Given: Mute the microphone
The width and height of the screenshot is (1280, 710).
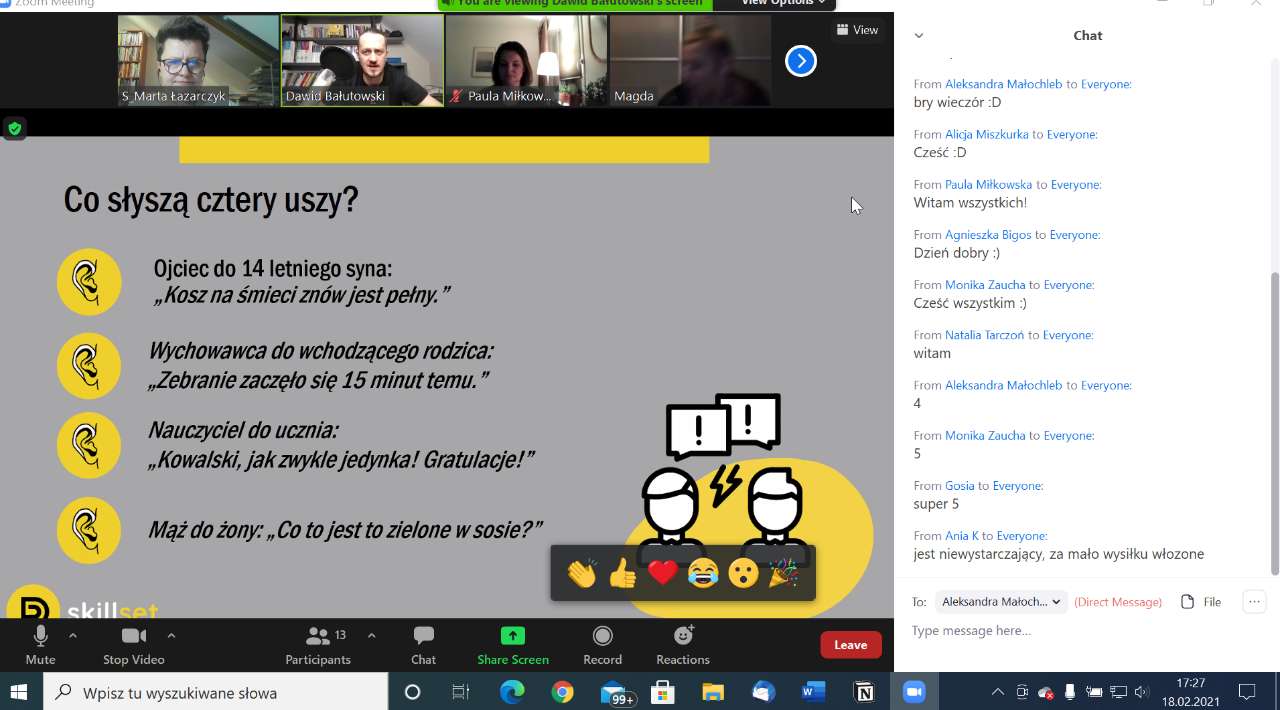Looking at the screenshot, I should (x=40, y=644).
